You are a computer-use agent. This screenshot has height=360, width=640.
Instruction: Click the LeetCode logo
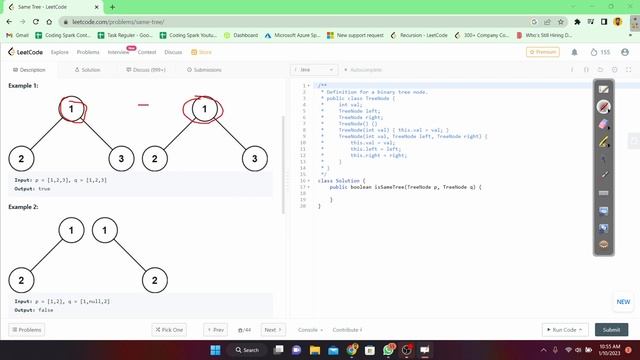point(25,52)
